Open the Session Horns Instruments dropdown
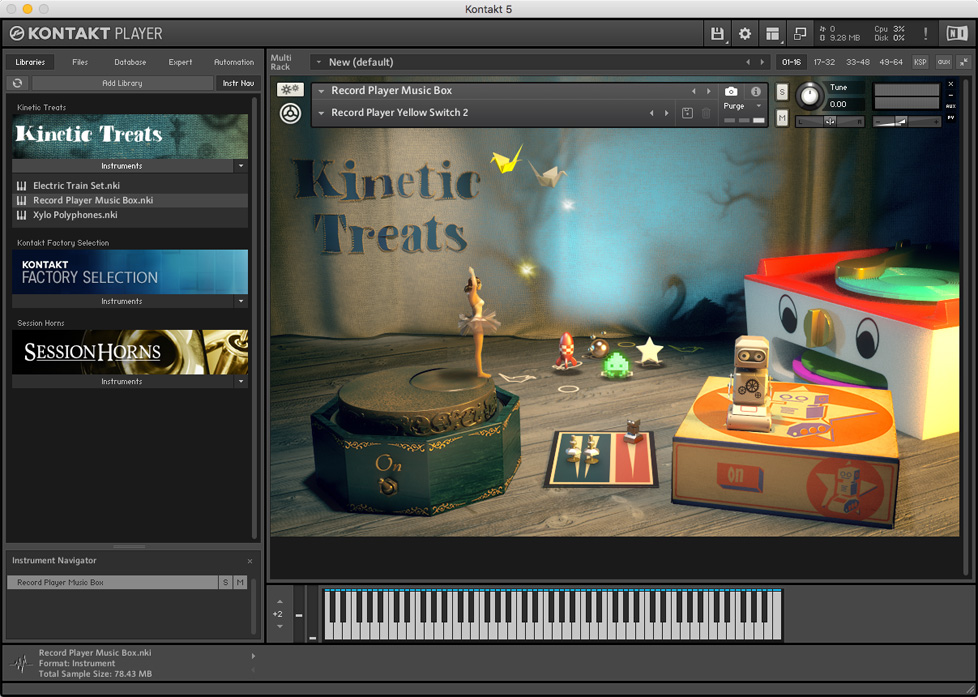978x697 pixels. pyautogui.click(x=240, y=381)
